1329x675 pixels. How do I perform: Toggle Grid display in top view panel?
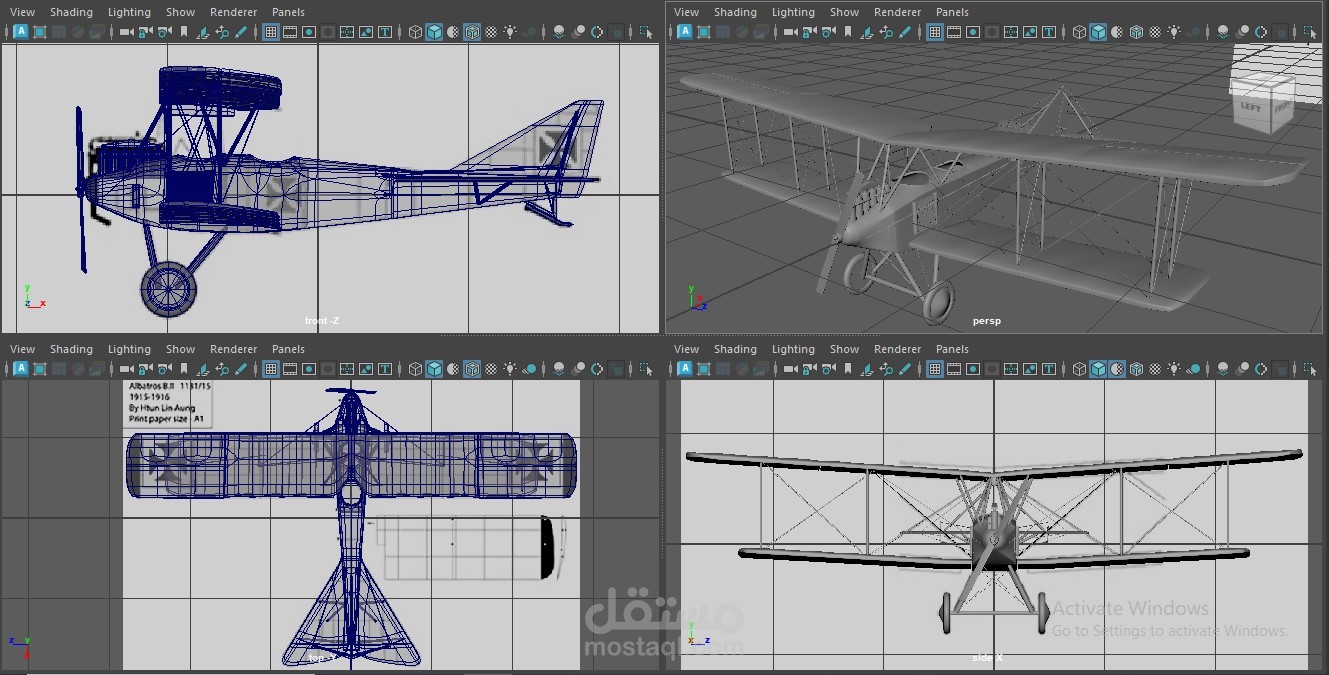[x=271, y=369]
